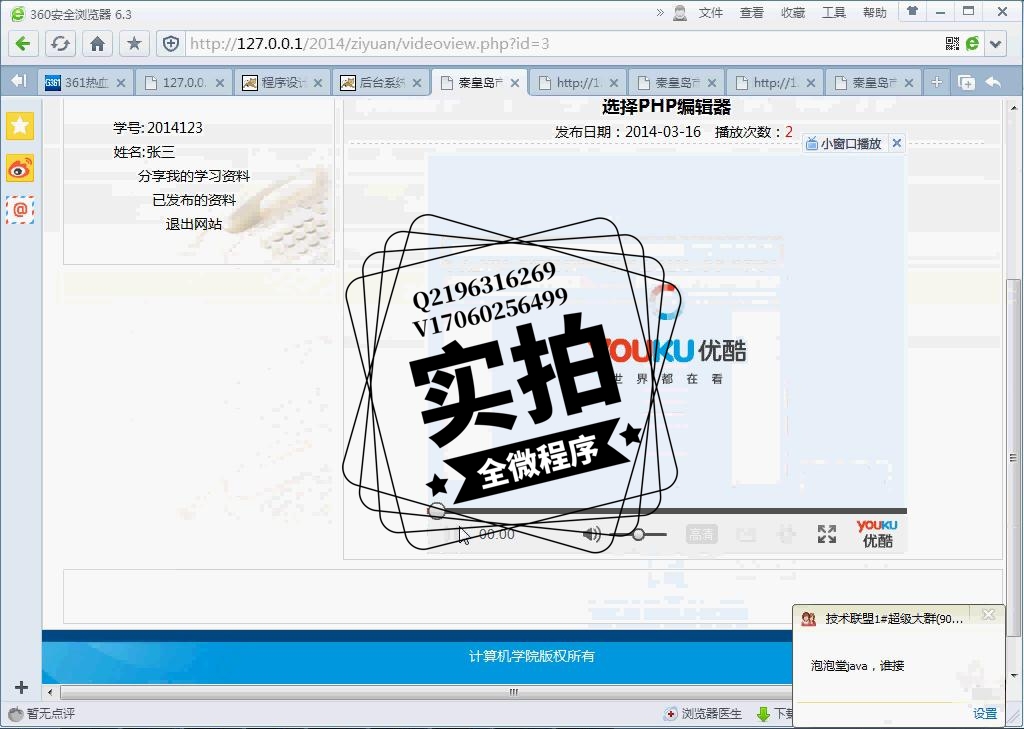Open the 分享我的学习资料 link
Image resolution: width=1024 pixels, height=729 pixels.
(x=194, y=176)
